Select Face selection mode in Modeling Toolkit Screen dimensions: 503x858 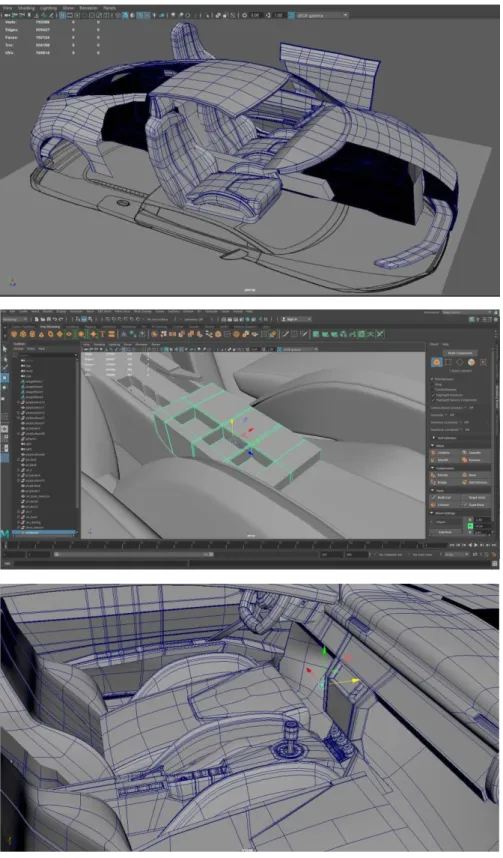coord(471,362)
